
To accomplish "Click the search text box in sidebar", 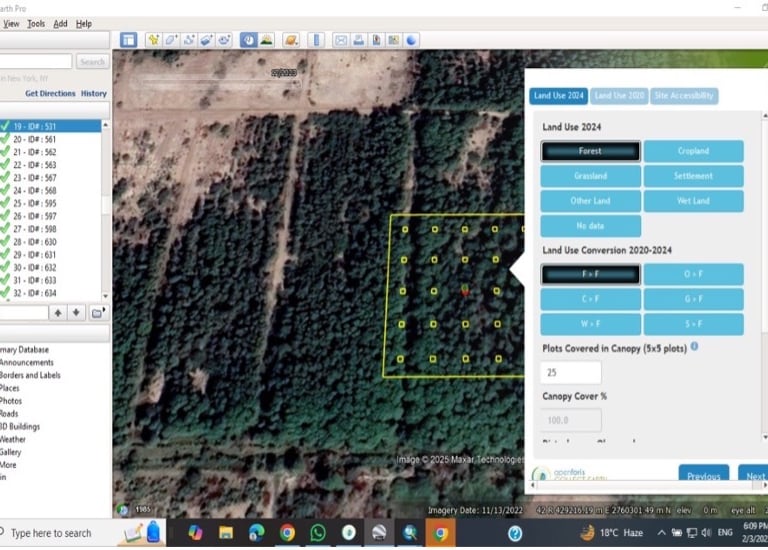I will tap(35, 62).
